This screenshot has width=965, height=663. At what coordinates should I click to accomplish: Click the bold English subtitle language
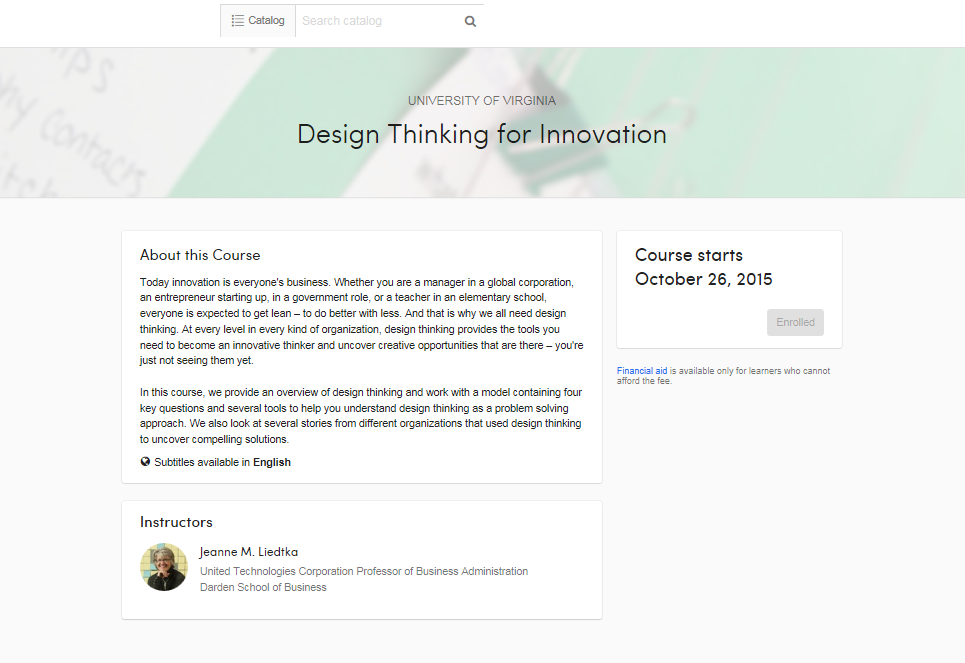(x=272, y=462)
